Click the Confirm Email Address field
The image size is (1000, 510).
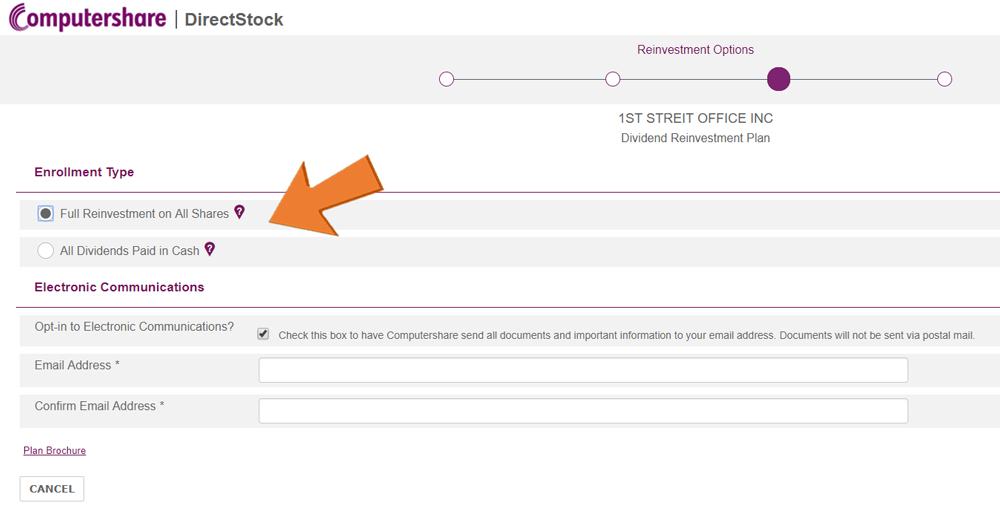[583, 411]
